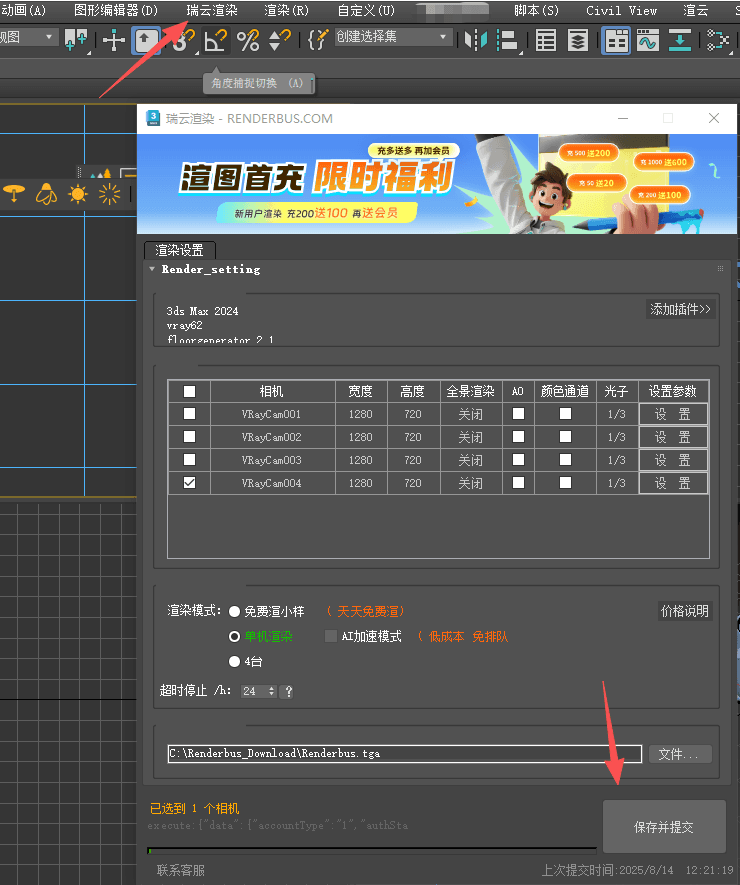Click 设置 button for VRayCam001

(673, 414)
